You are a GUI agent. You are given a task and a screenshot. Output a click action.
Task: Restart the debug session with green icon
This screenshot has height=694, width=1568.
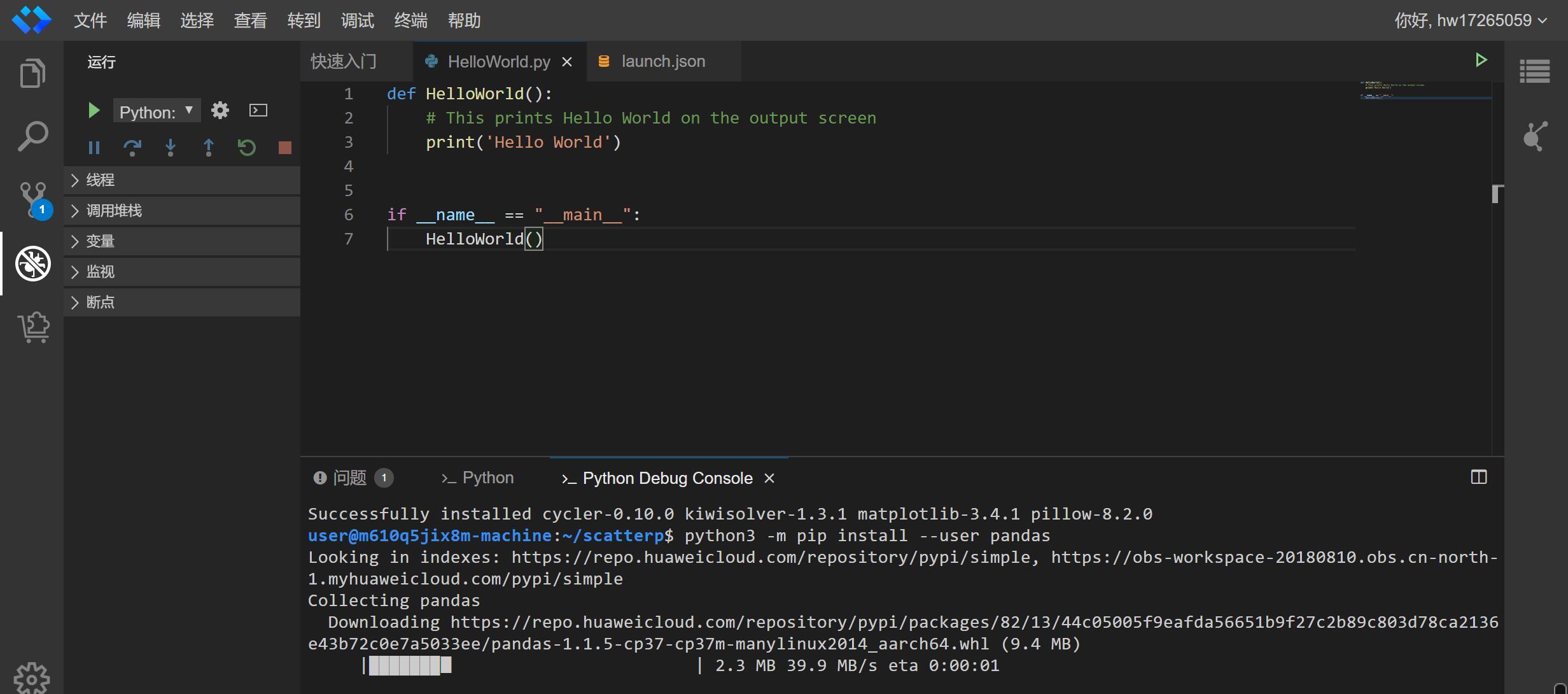[246, 148]
